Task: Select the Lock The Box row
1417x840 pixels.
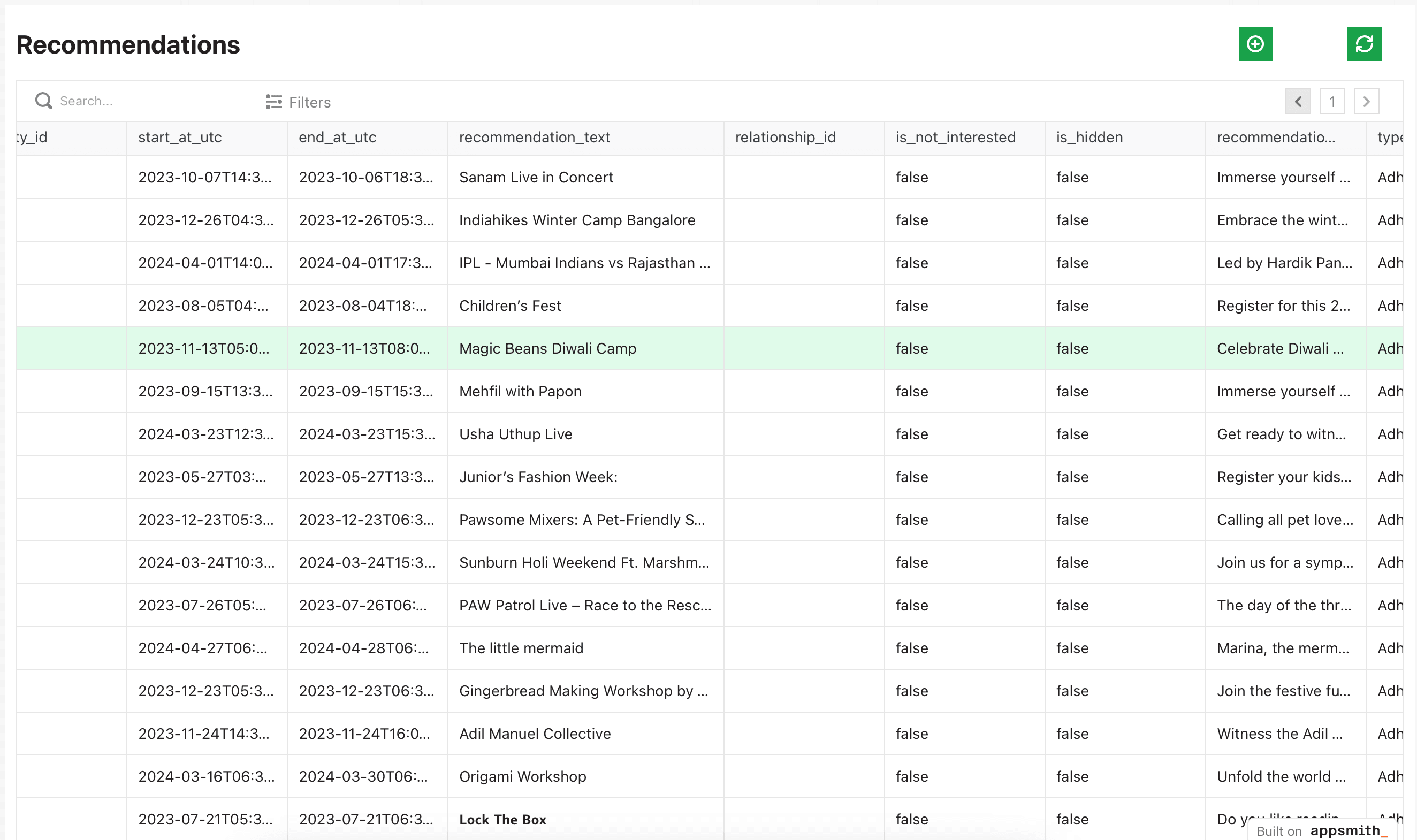Action: [x=502, y=819]
